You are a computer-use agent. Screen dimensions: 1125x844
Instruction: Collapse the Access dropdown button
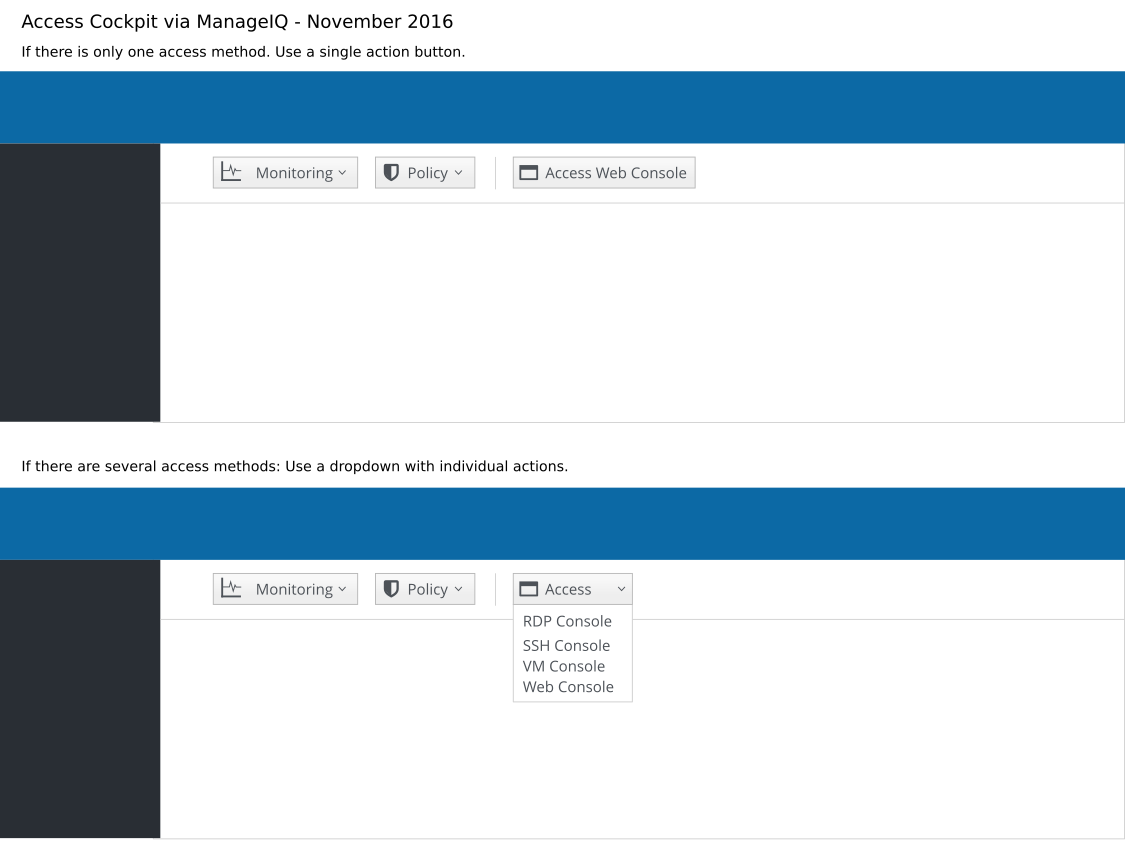click(x=573, y=589)
